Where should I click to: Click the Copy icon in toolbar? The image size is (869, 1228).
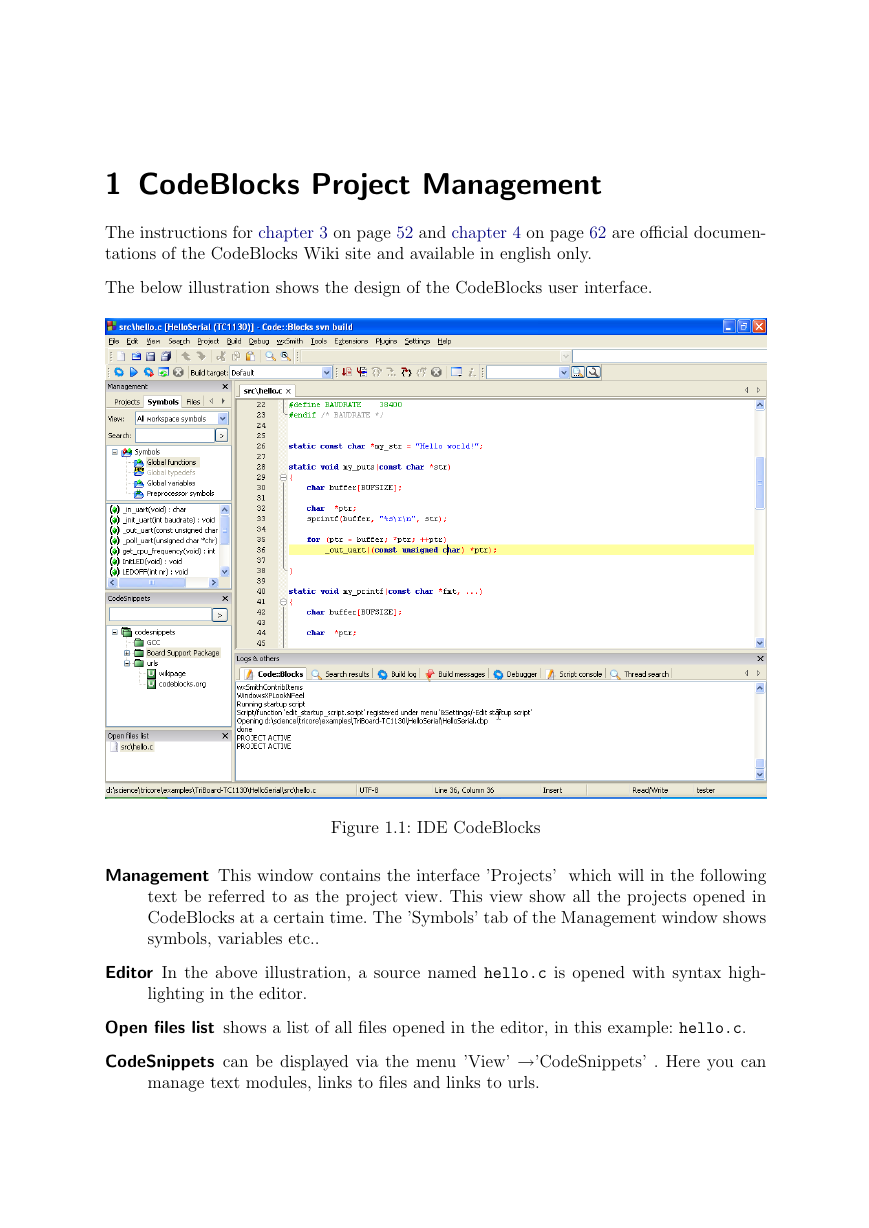pos(236,356)
